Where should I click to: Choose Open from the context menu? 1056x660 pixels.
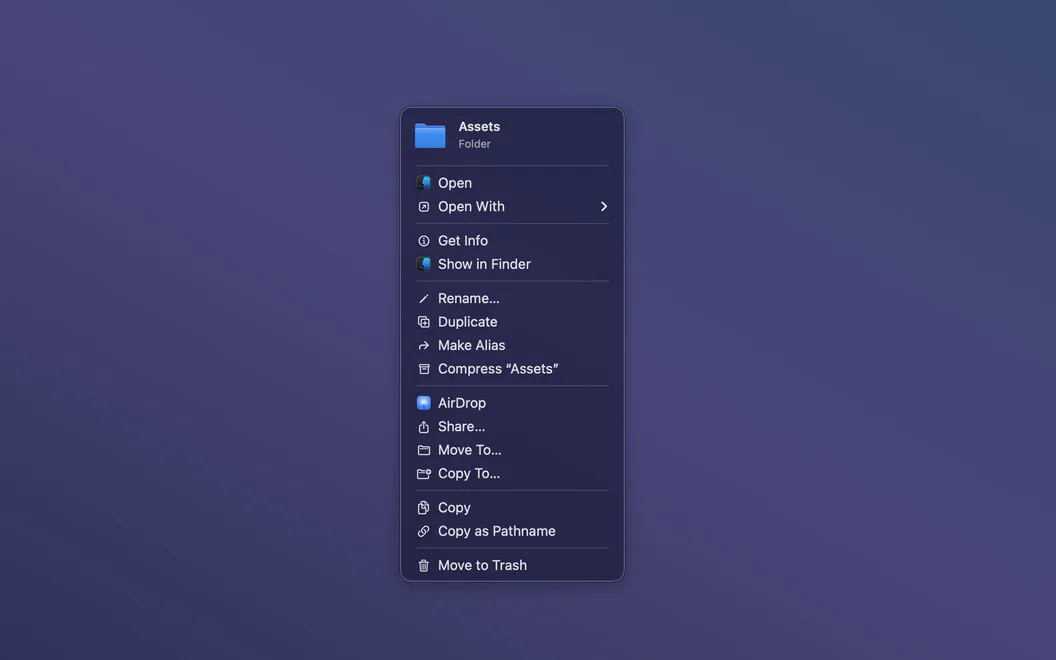click(512, 183)
